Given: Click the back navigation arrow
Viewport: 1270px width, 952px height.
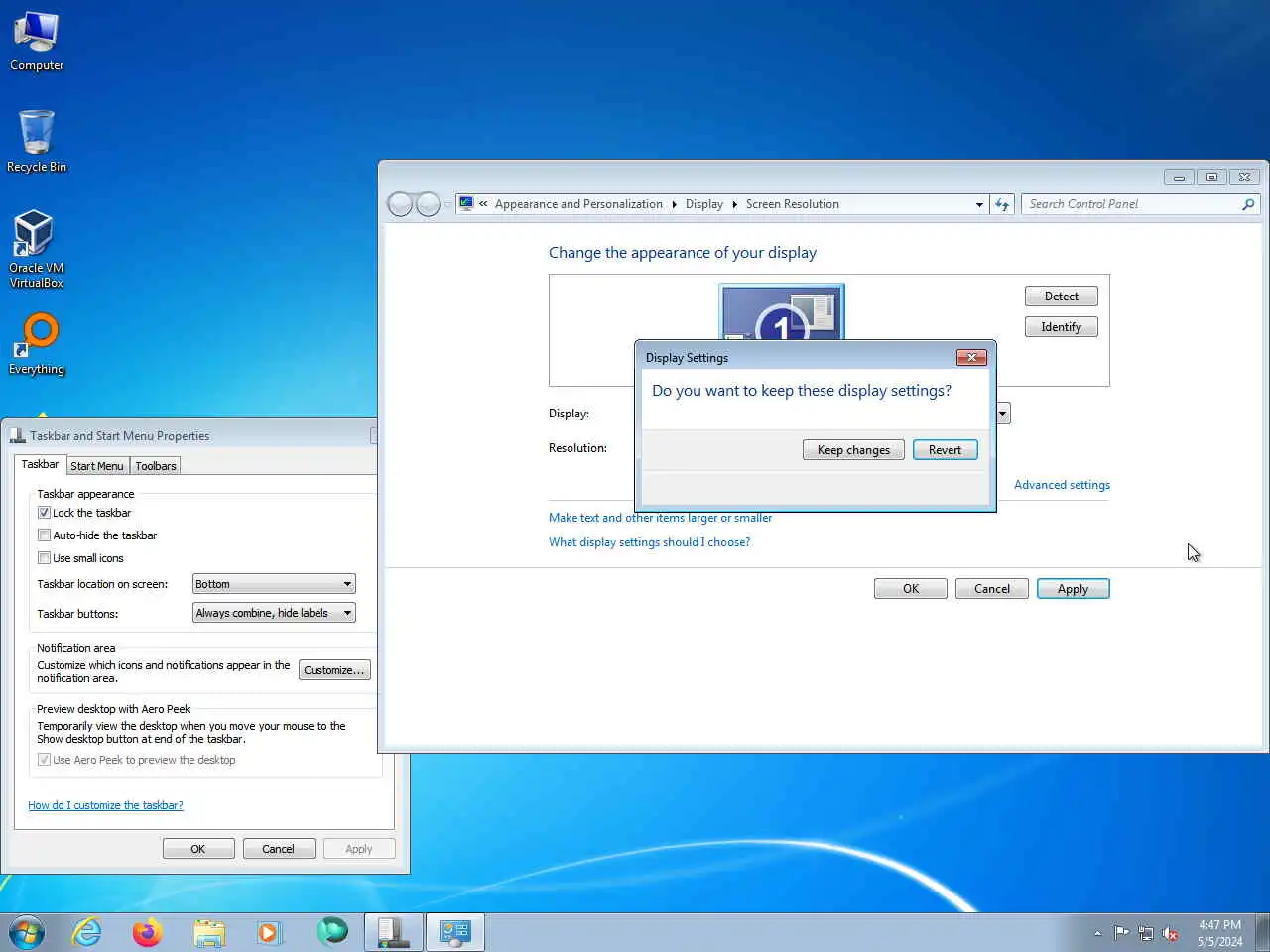Looking at the screenshot, I should (400, 204).
